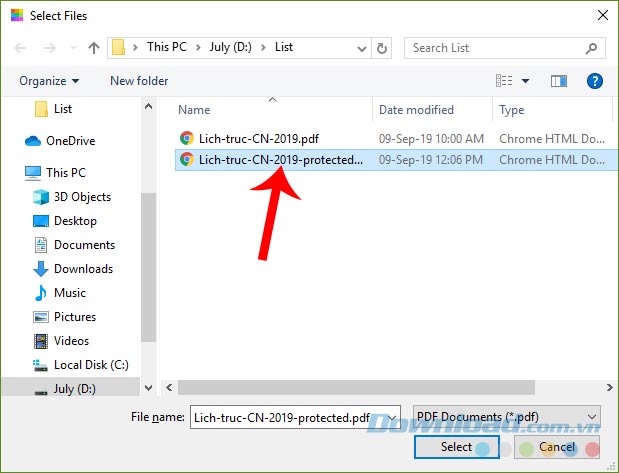The height and width of the screenshot is (473, 619).
Task: Expand the File name dropdown
Action: pos(392,417)
